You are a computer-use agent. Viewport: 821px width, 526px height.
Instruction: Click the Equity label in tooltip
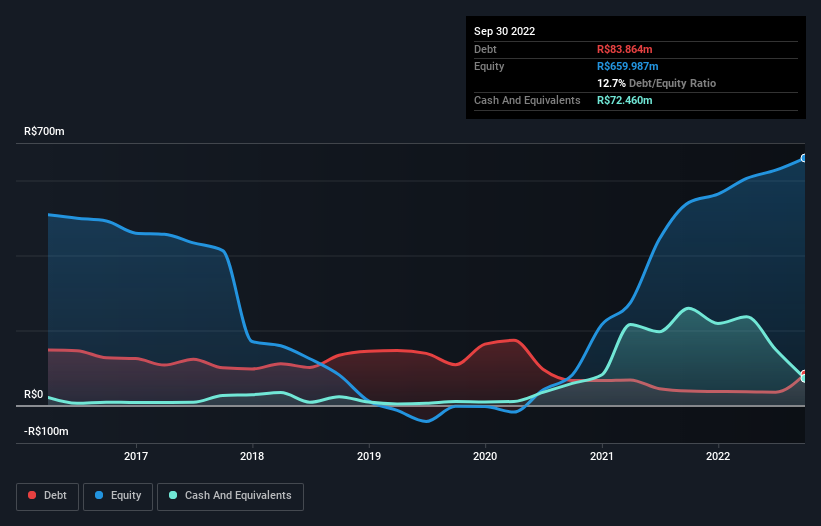click(x=489, y=66)
